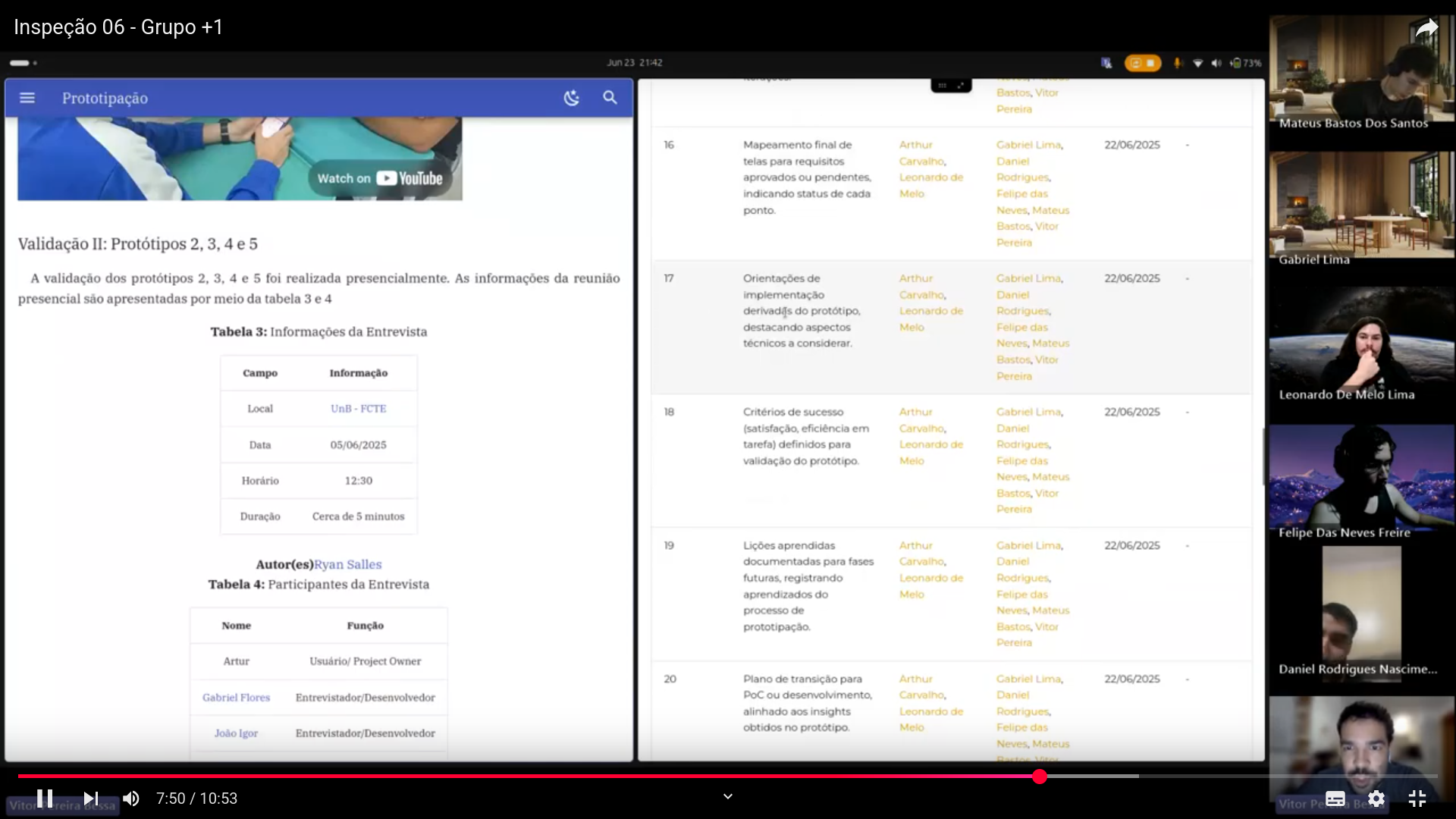Click 'Cerca de 5 minutos' cell

358,516
